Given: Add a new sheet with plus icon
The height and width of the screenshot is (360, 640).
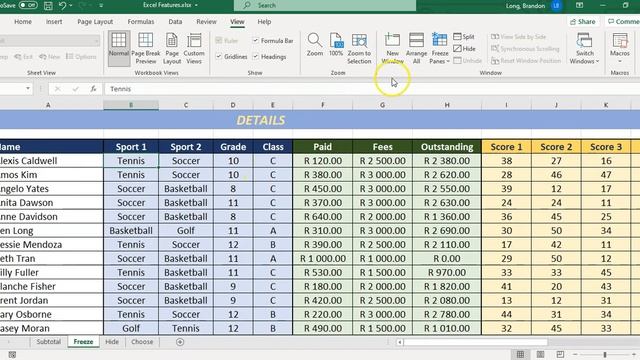Looking at the screenshot, I should point(180,342).
